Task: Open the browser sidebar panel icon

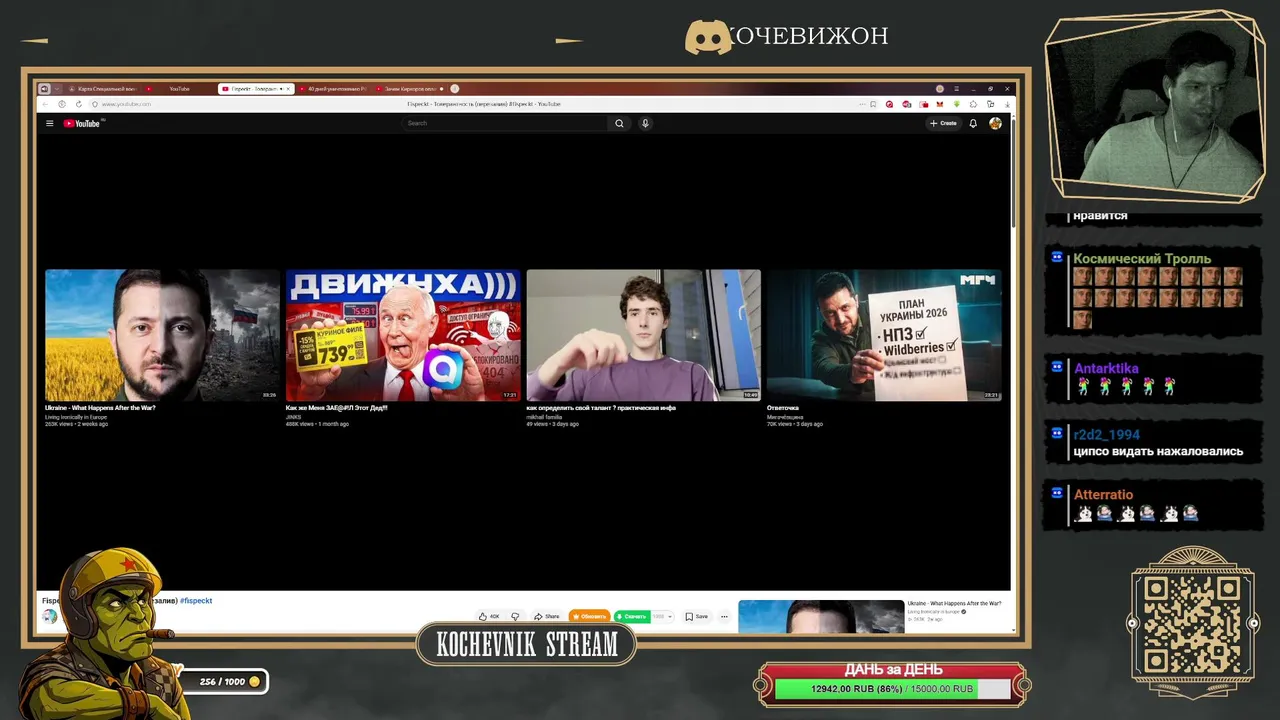Action: [990, 104]
